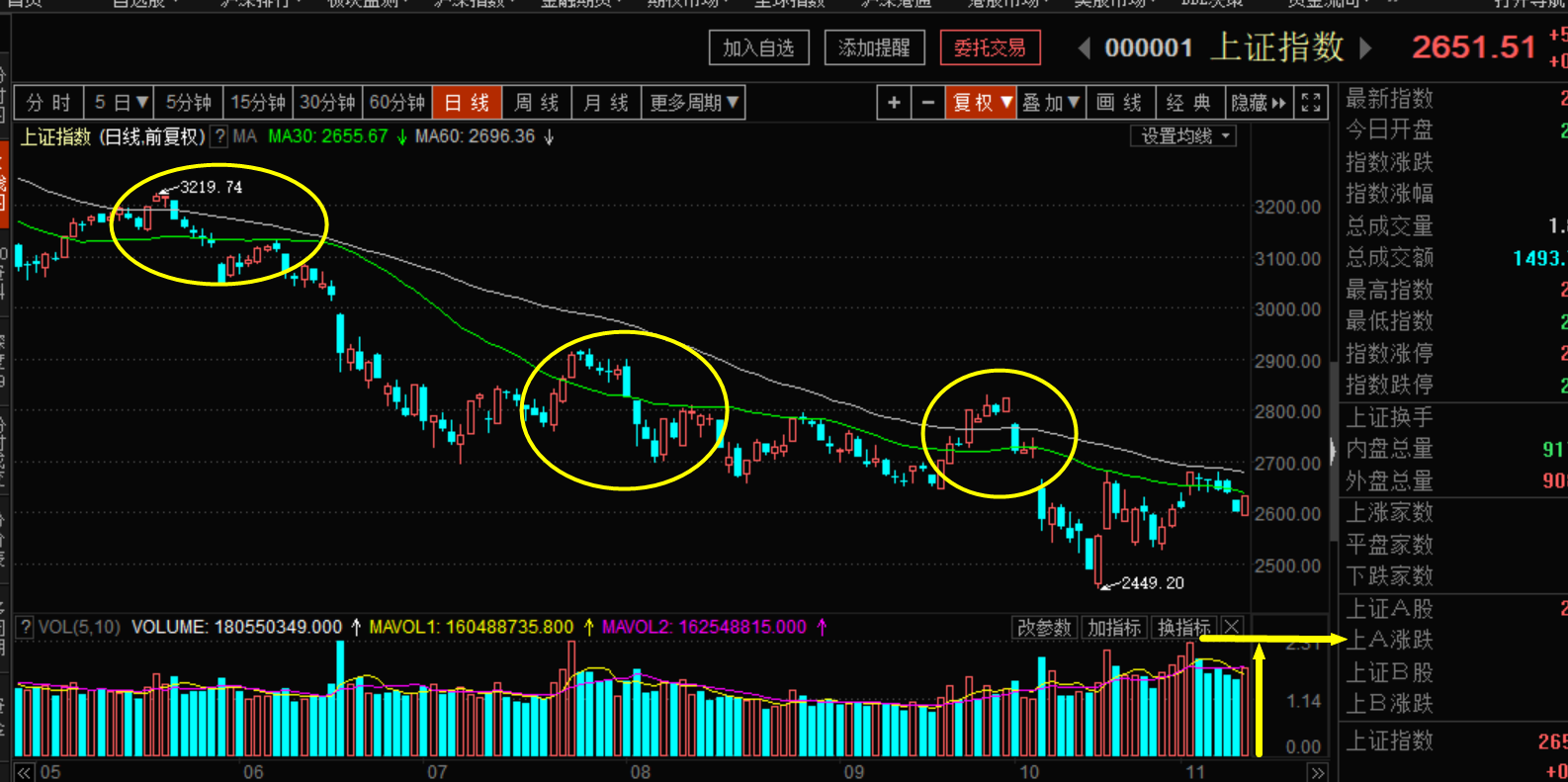Toggle fullscreen chart view icon
This screenshot has width=1568, height=782.
(x=1310, y=103)
